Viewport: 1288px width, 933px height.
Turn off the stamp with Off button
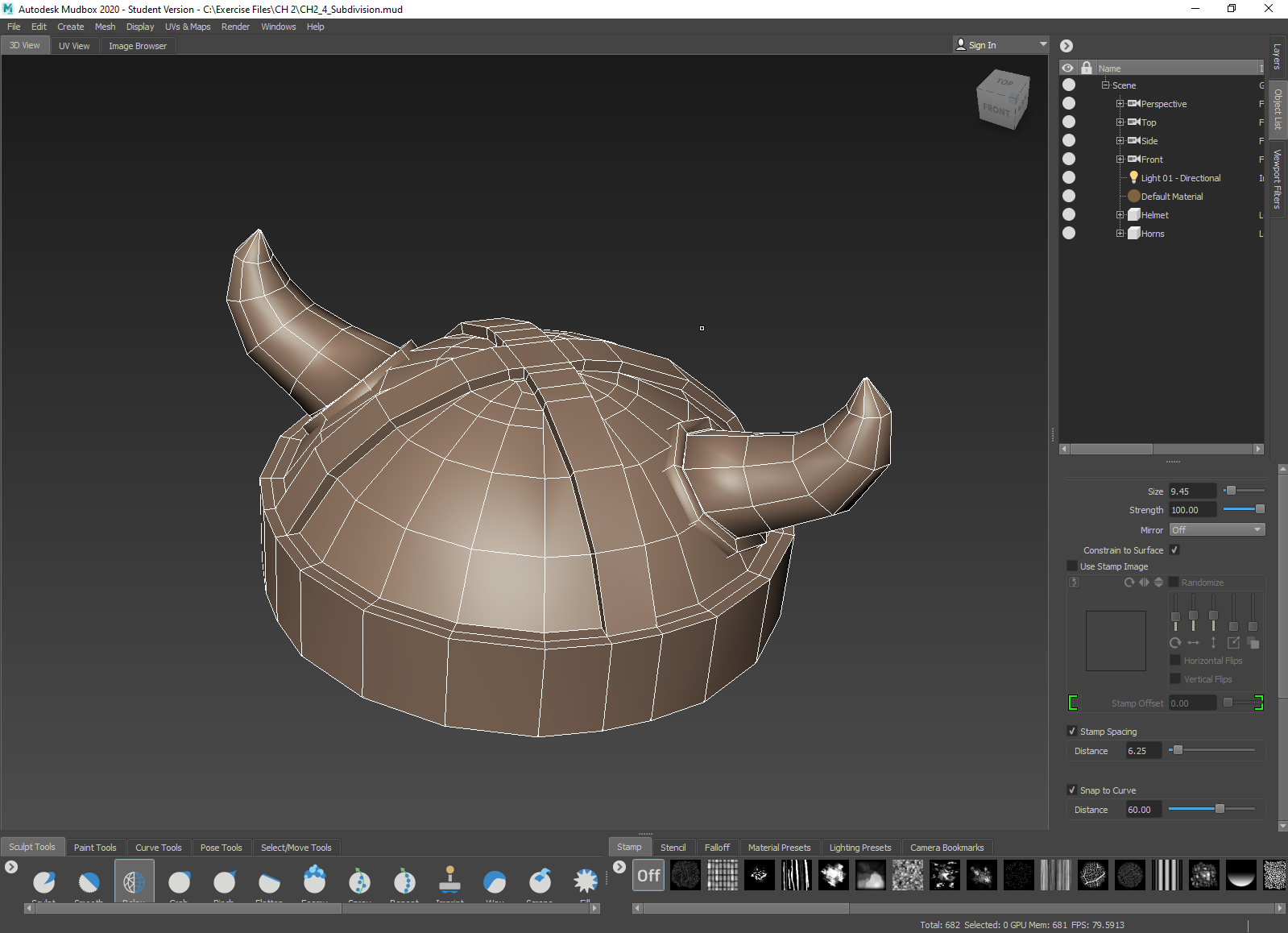(x=648, y=875)
